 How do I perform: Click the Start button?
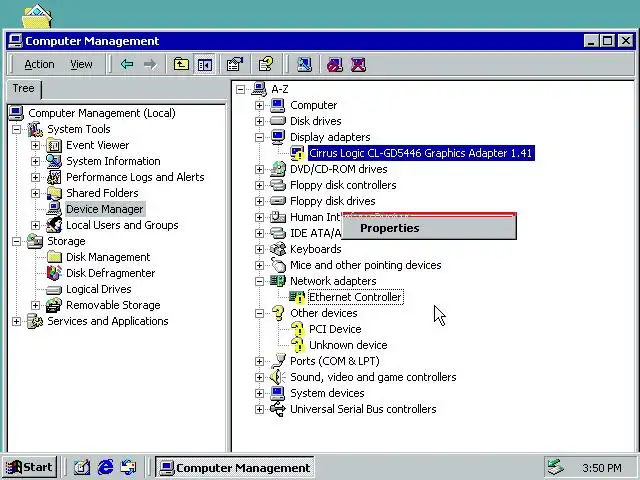click(29, 467)
